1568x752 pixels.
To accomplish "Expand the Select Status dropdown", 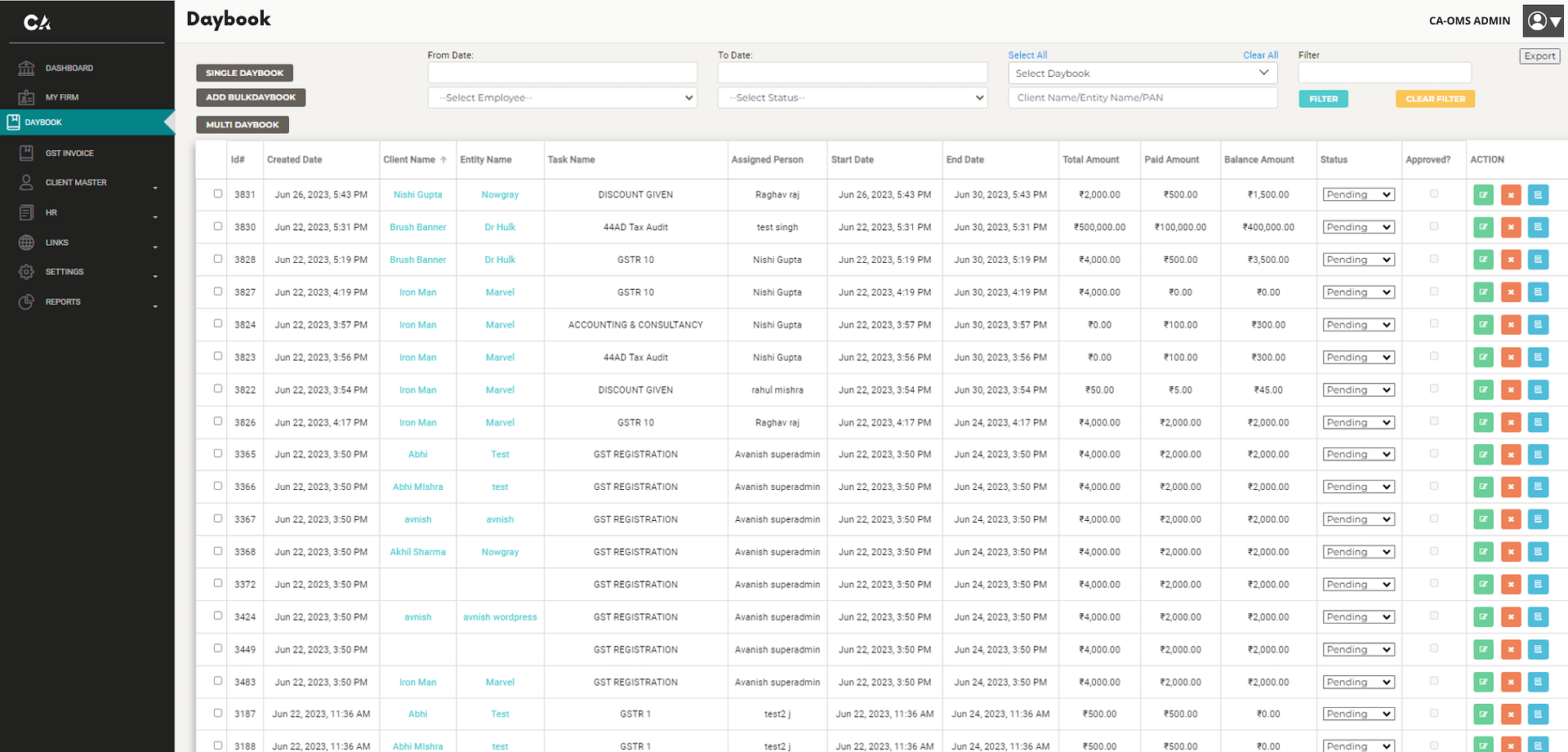I will pos(852,98).
